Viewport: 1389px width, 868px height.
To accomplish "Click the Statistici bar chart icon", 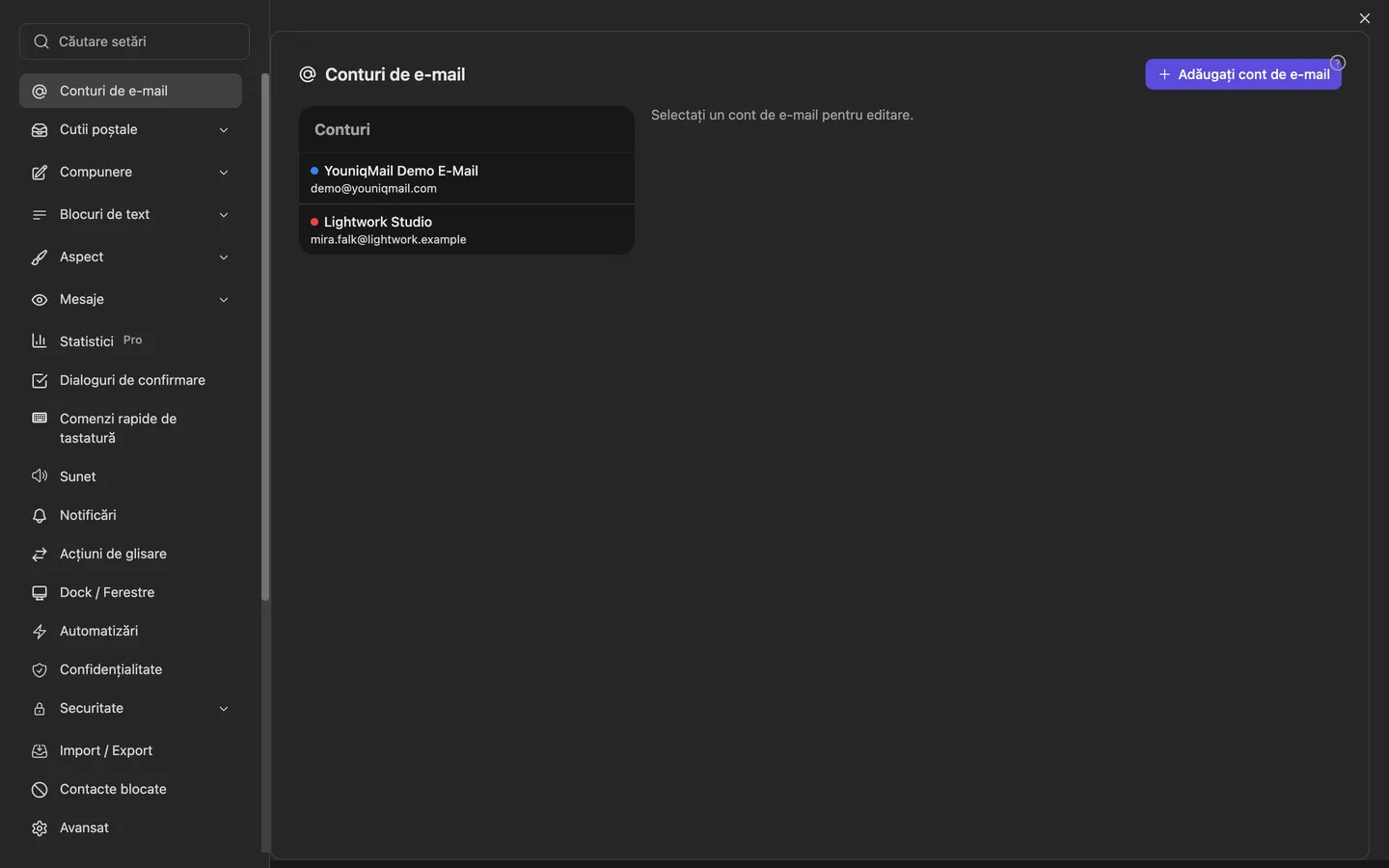I will point(40,340).
